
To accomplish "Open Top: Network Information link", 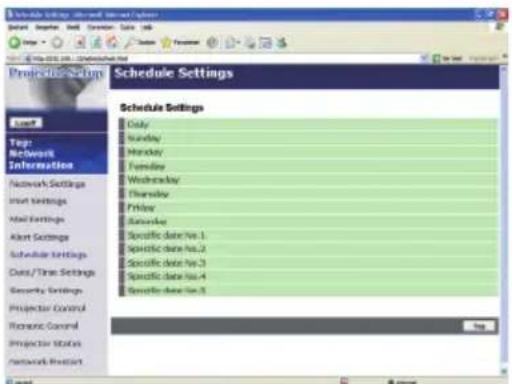I will (41, 154).
